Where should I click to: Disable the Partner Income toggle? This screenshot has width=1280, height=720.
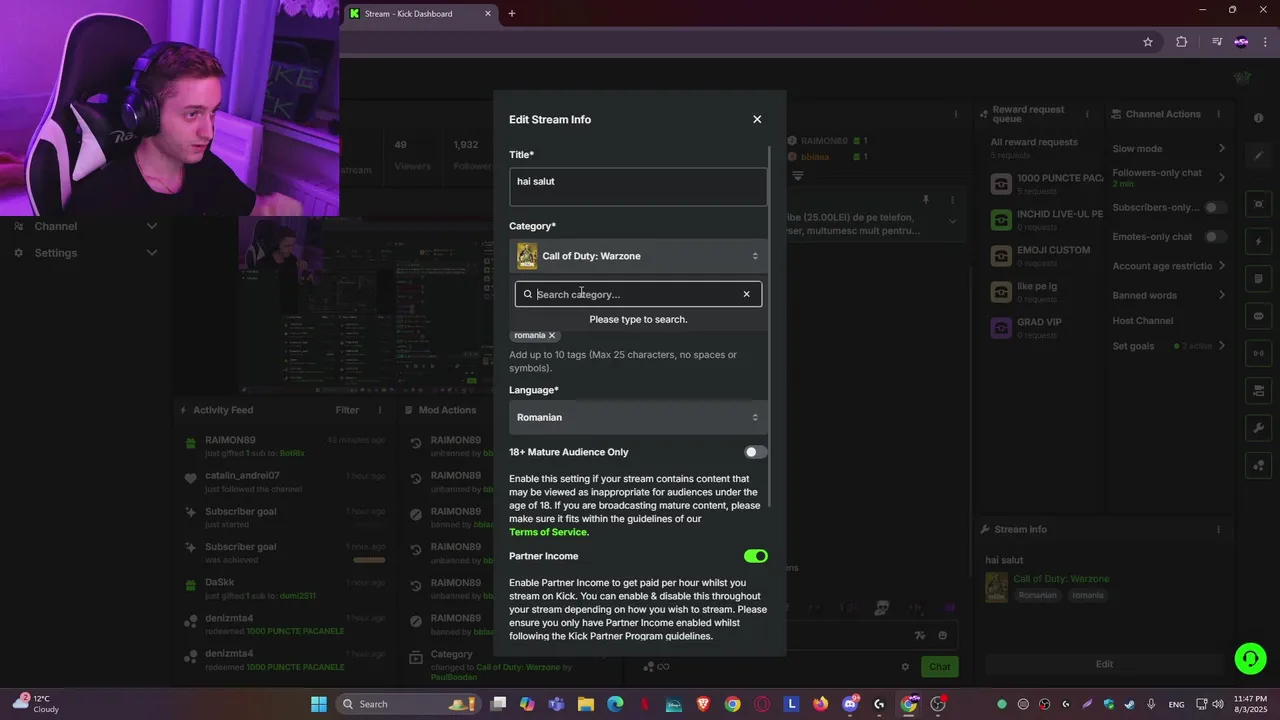[755, 556]
